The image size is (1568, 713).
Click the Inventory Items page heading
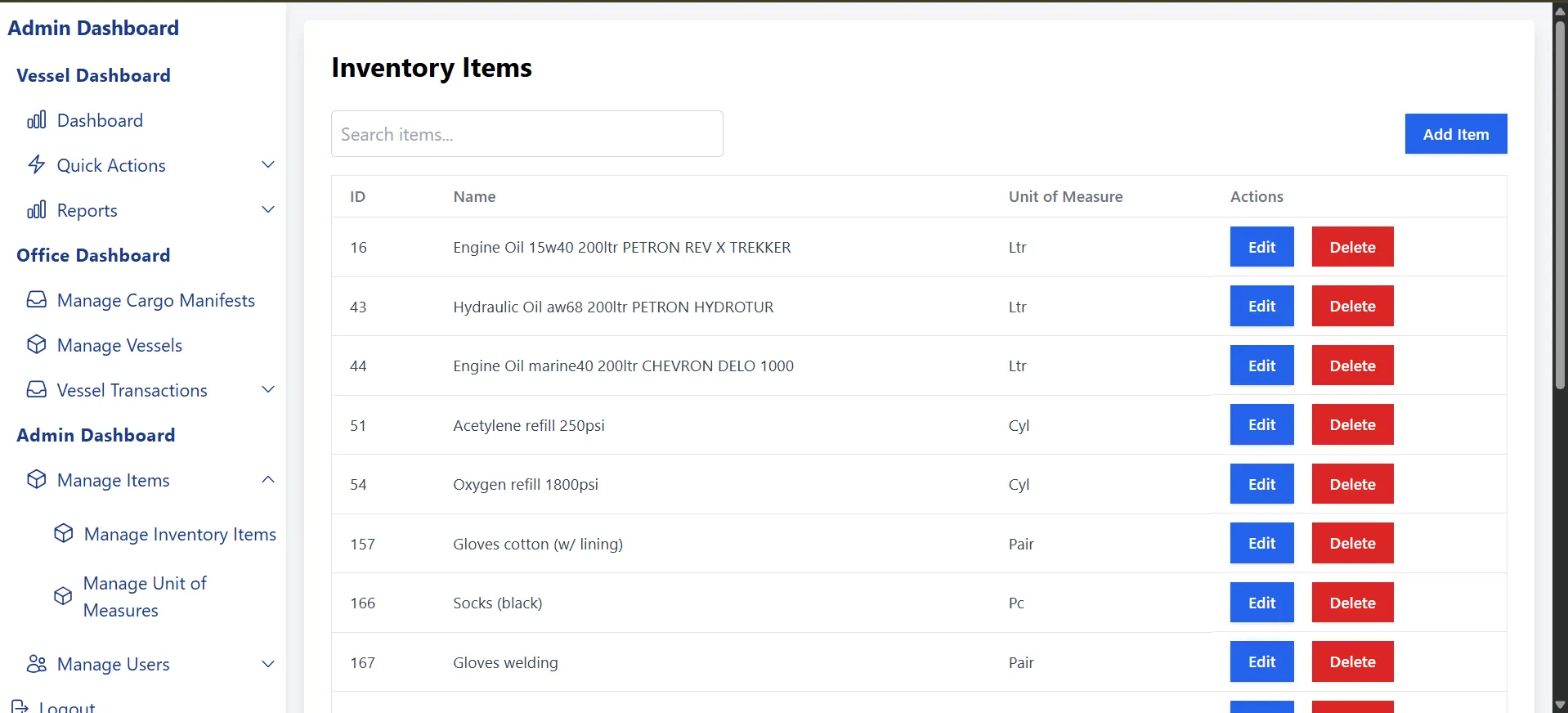pos(432,67)
